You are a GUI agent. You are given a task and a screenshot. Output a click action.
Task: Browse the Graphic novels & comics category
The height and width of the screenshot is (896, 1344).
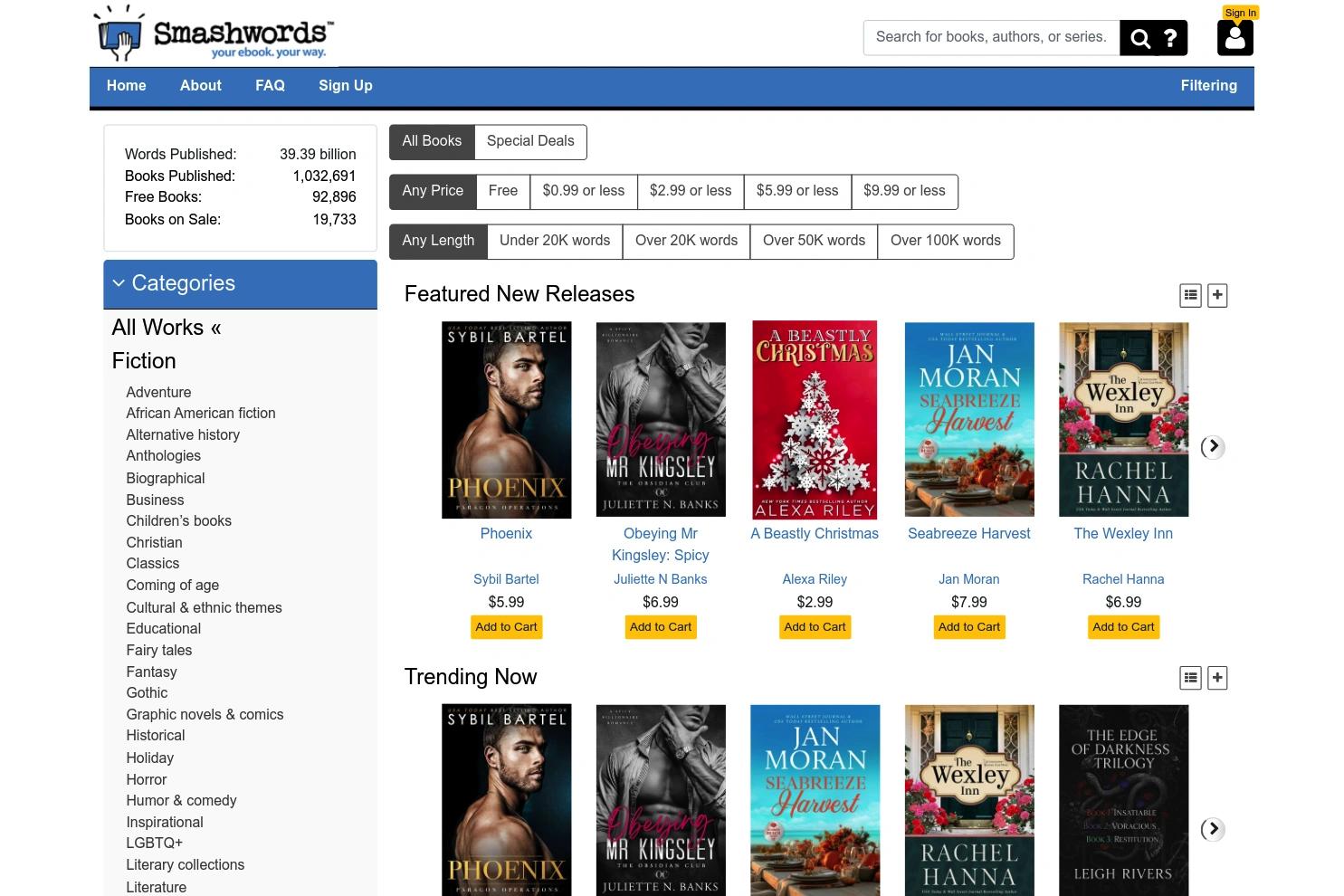coord(205,715)
